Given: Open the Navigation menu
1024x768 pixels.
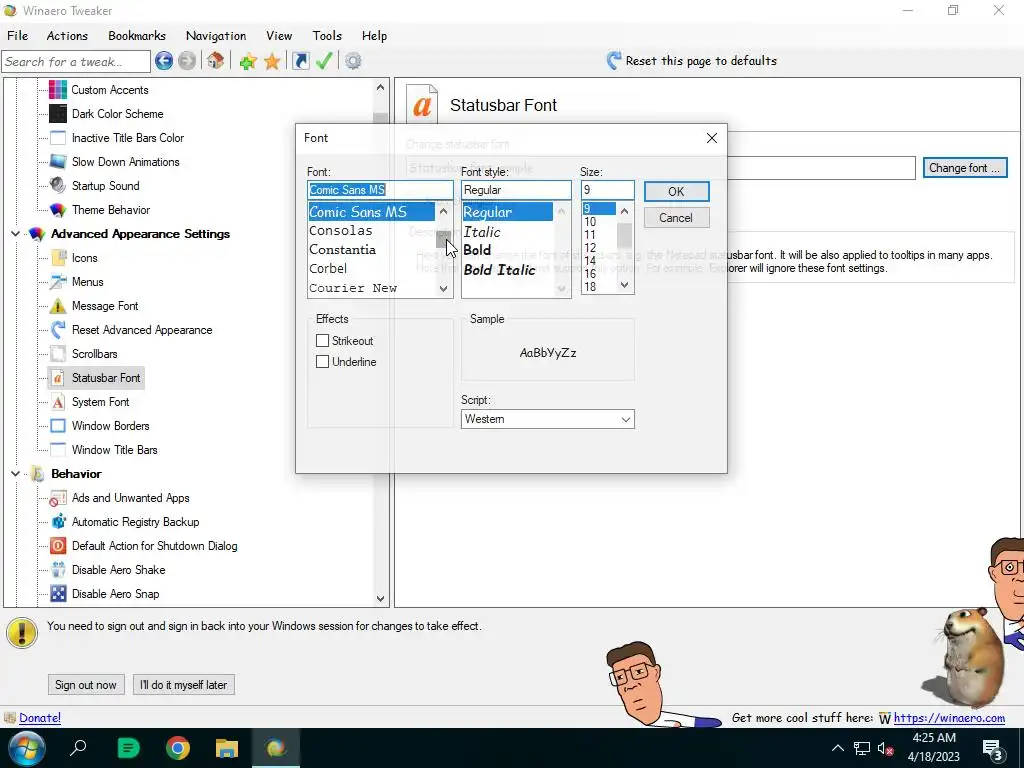Looking at the screenshot, I should [216, 36].
